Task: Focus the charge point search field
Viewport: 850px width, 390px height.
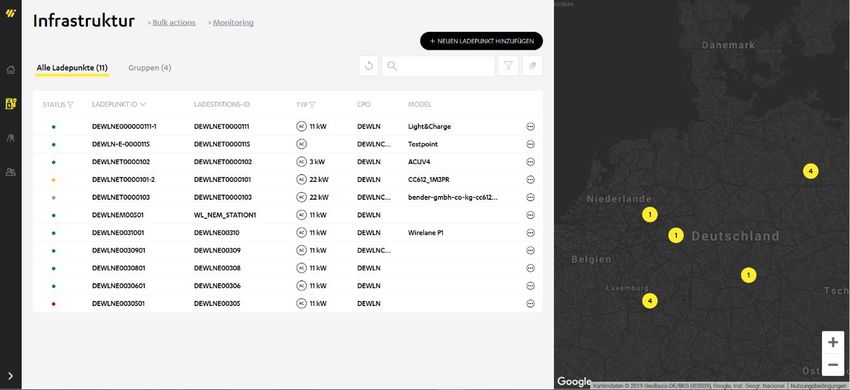Action: click(438, 66)
